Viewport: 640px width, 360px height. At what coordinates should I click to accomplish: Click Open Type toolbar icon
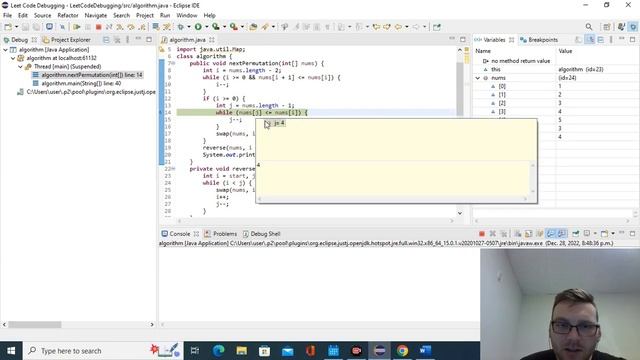253,27
